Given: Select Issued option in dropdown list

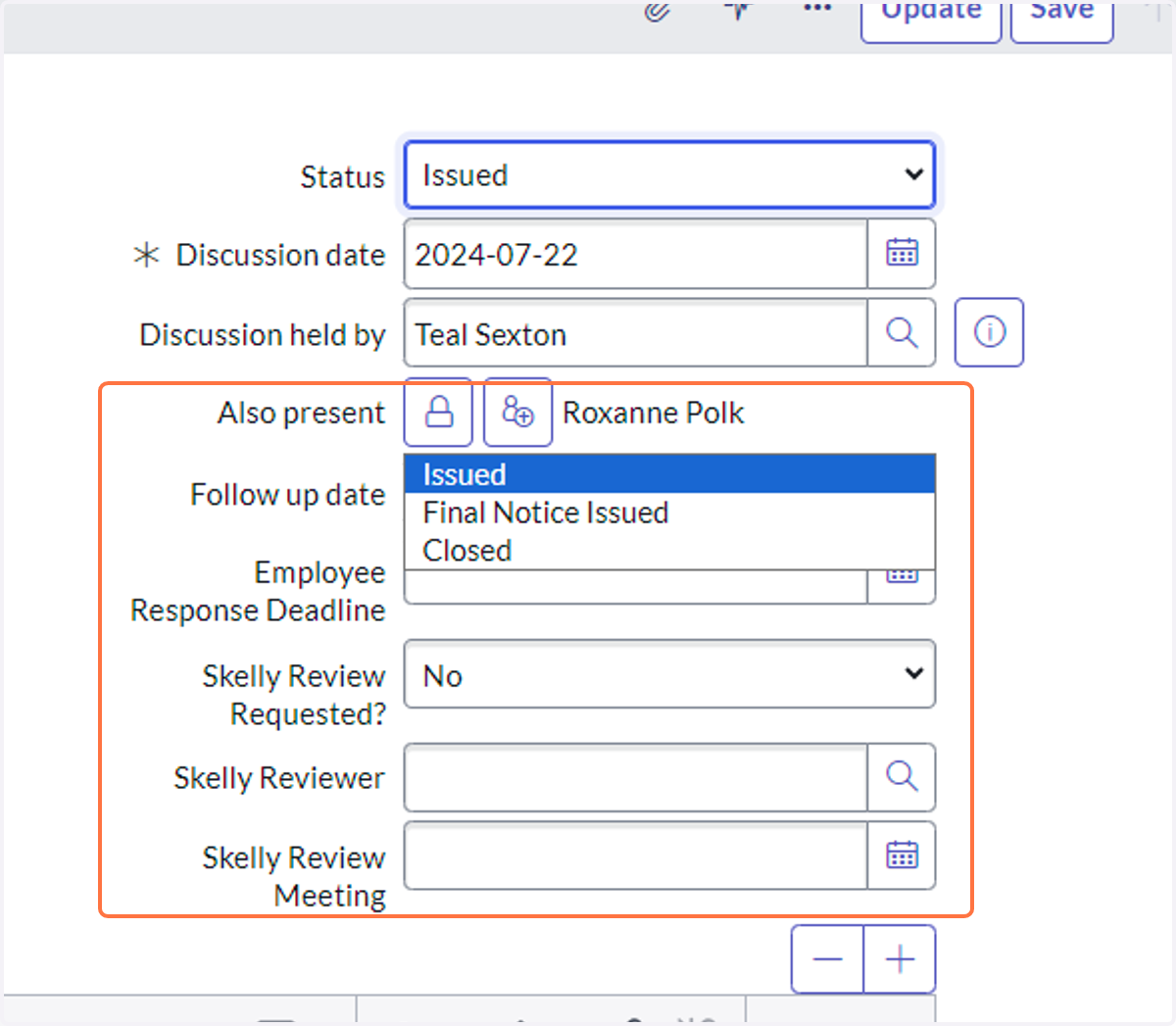Looking at the screenshot, I should point(670,474).
